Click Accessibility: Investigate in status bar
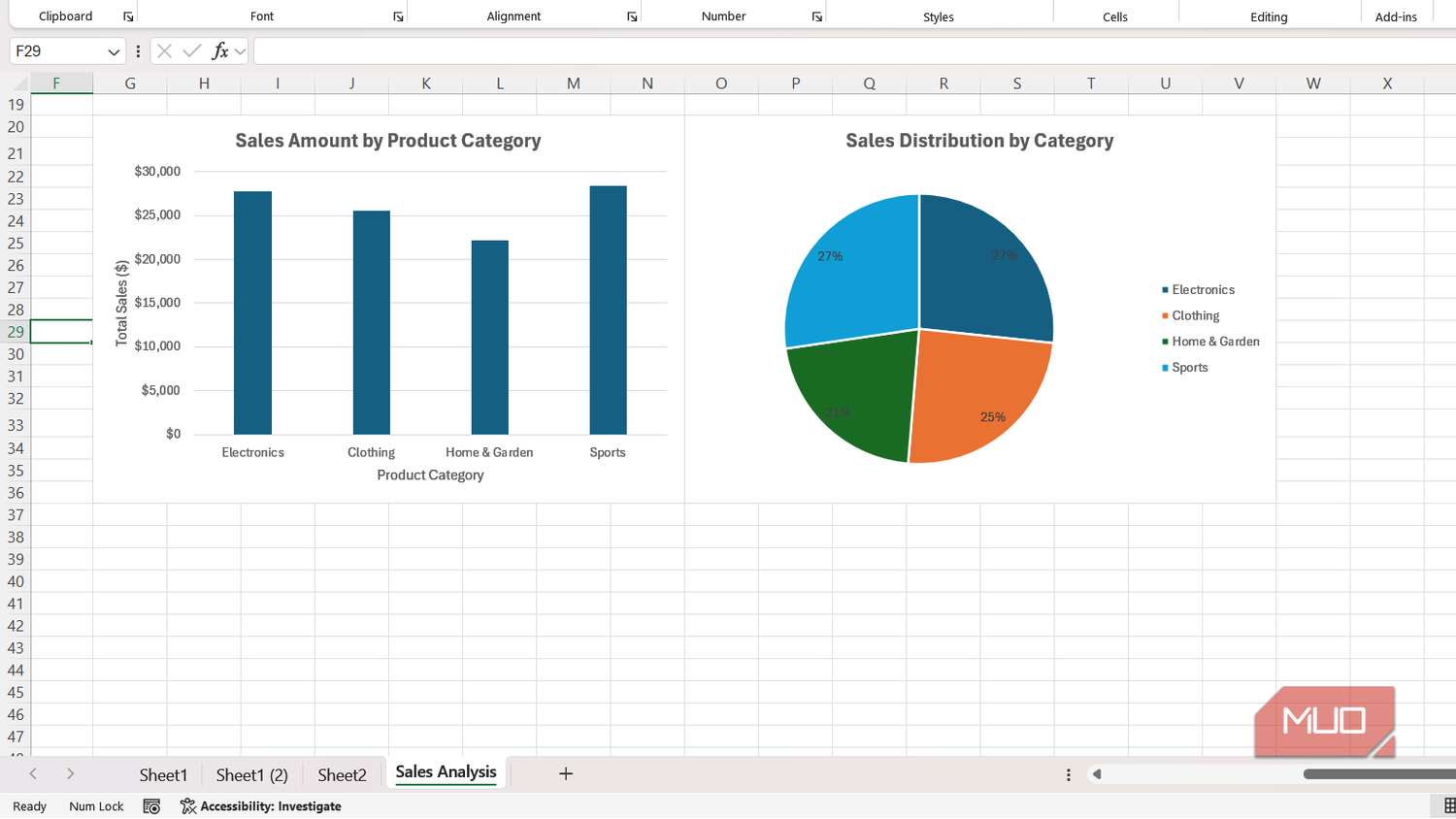The width and height of the screenshot is (1456, 819). (271, 806)
